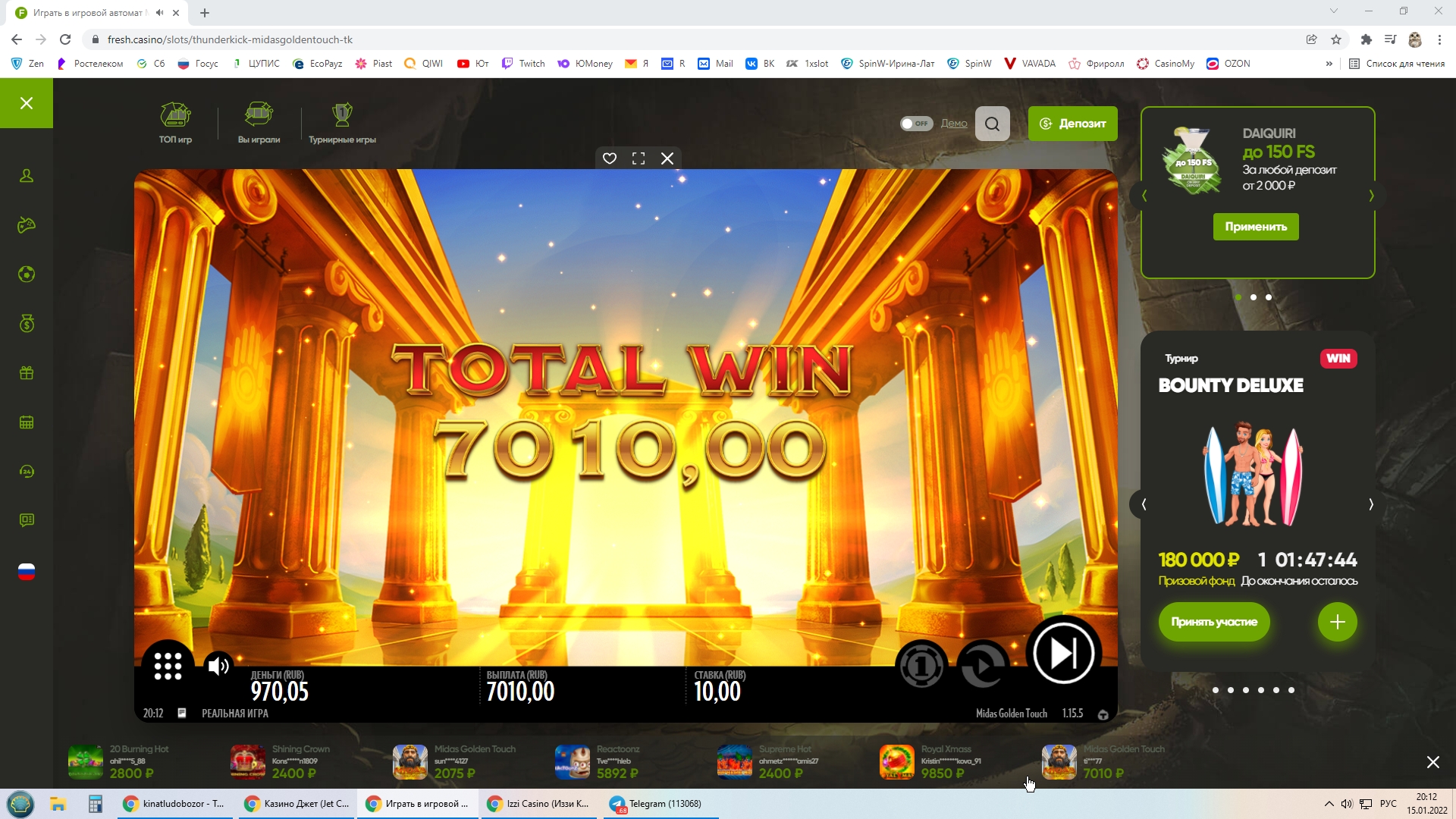
Task: Open the ТОП игр category
Action: (175, 123)
